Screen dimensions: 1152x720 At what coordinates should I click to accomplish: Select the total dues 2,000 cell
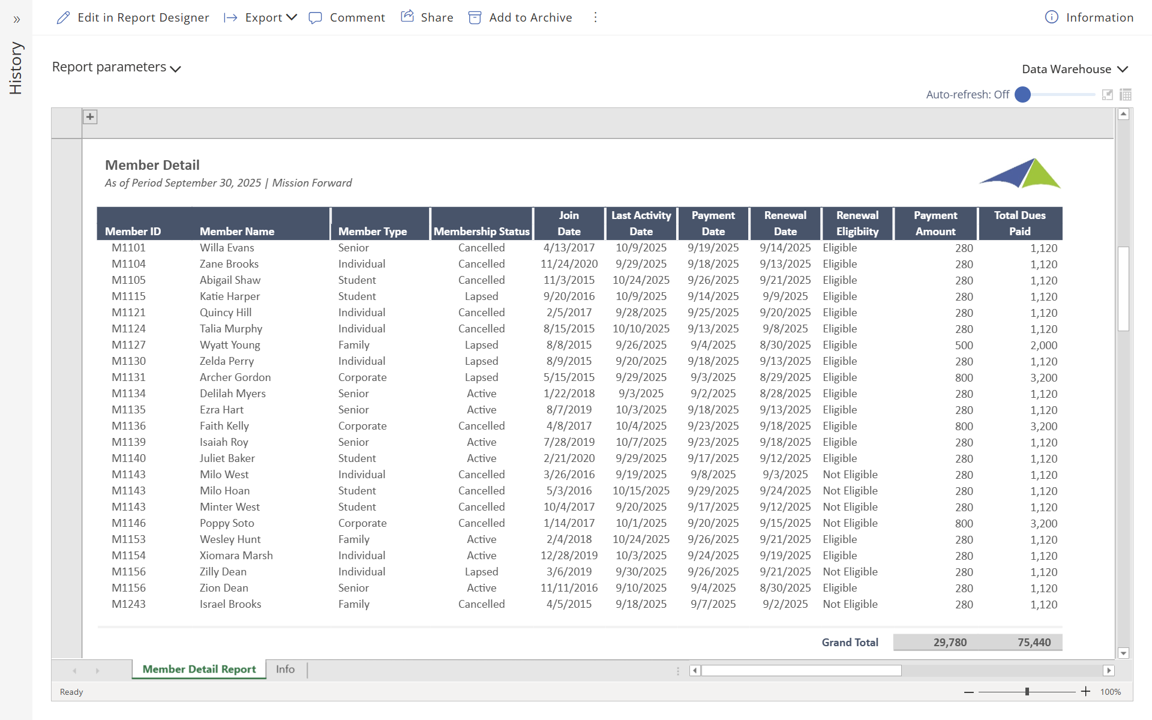coord(1043,345)
